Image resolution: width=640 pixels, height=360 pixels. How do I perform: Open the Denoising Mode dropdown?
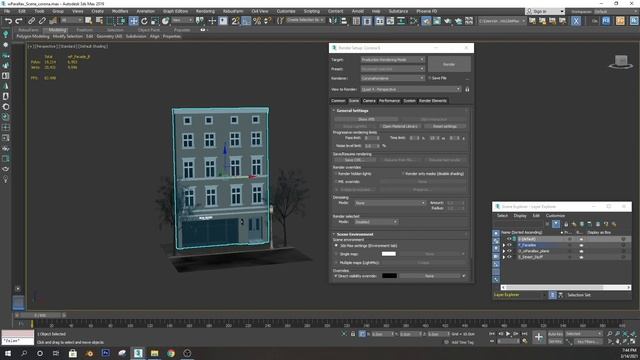click(x=389, y=203)
